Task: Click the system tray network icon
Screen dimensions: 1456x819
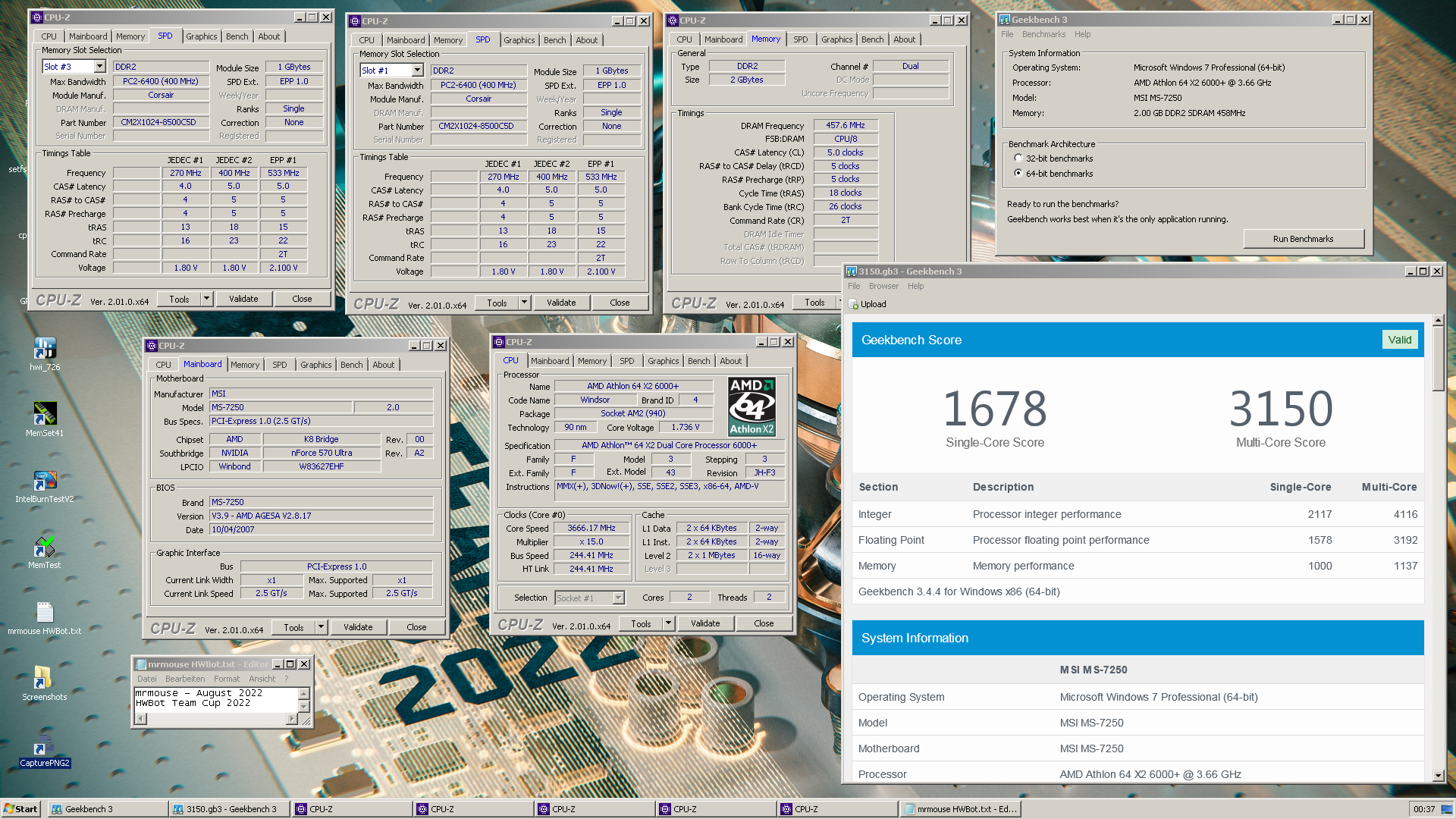Action: (x=1446, y=809)
